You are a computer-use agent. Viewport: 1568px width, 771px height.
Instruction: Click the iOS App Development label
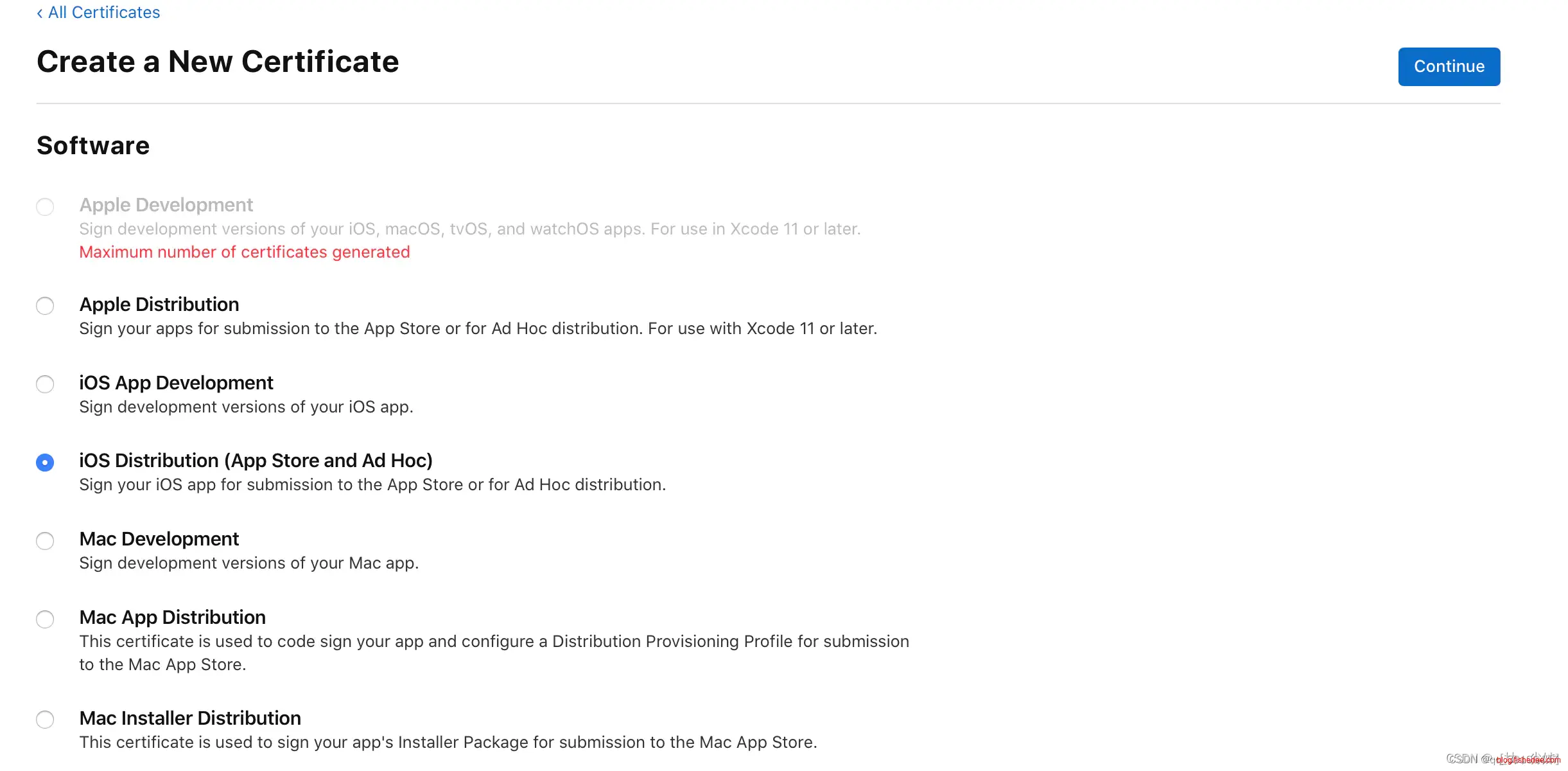[176, 383]
